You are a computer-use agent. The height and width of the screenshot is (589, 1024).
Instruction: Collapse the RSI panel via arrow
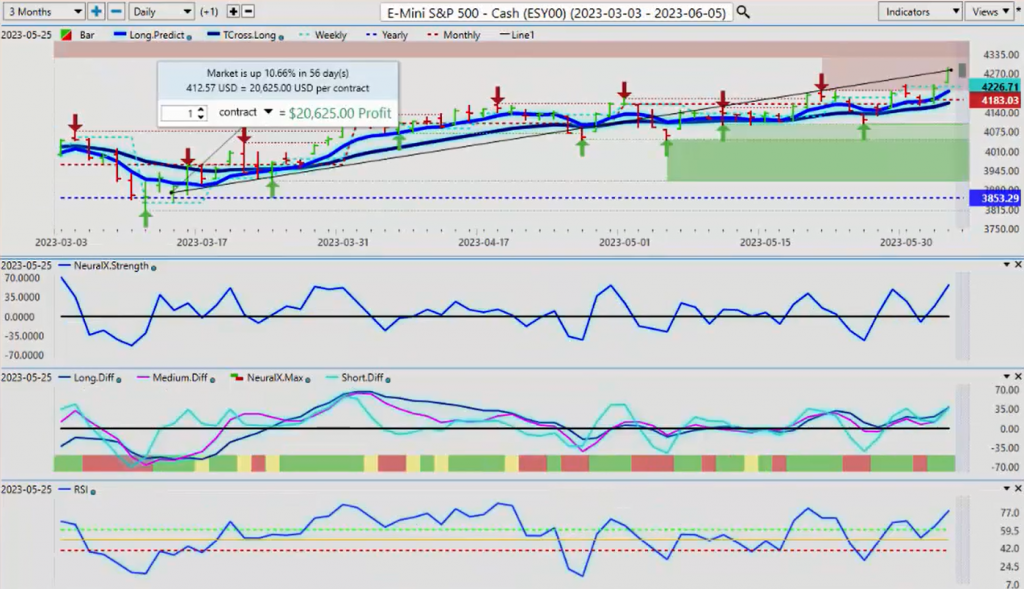point(1006,488)
